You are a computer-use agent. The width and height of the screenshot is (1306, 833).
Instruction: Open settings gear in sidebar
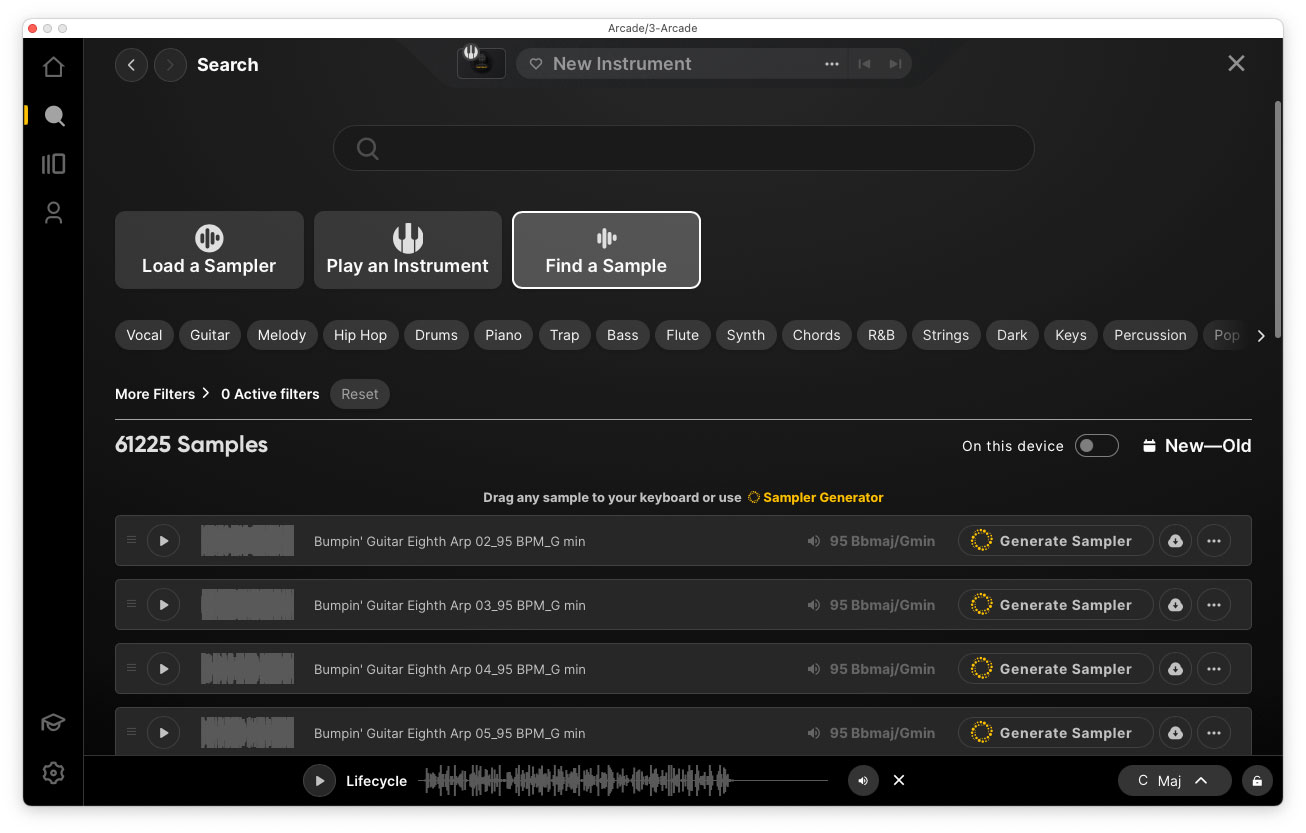(54, 773)
